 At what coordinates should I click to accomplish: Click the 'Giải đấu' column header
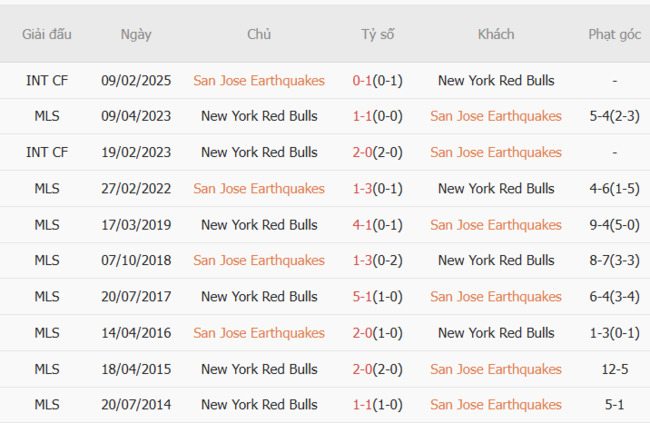pyautogui.click(x=47, y=34)
